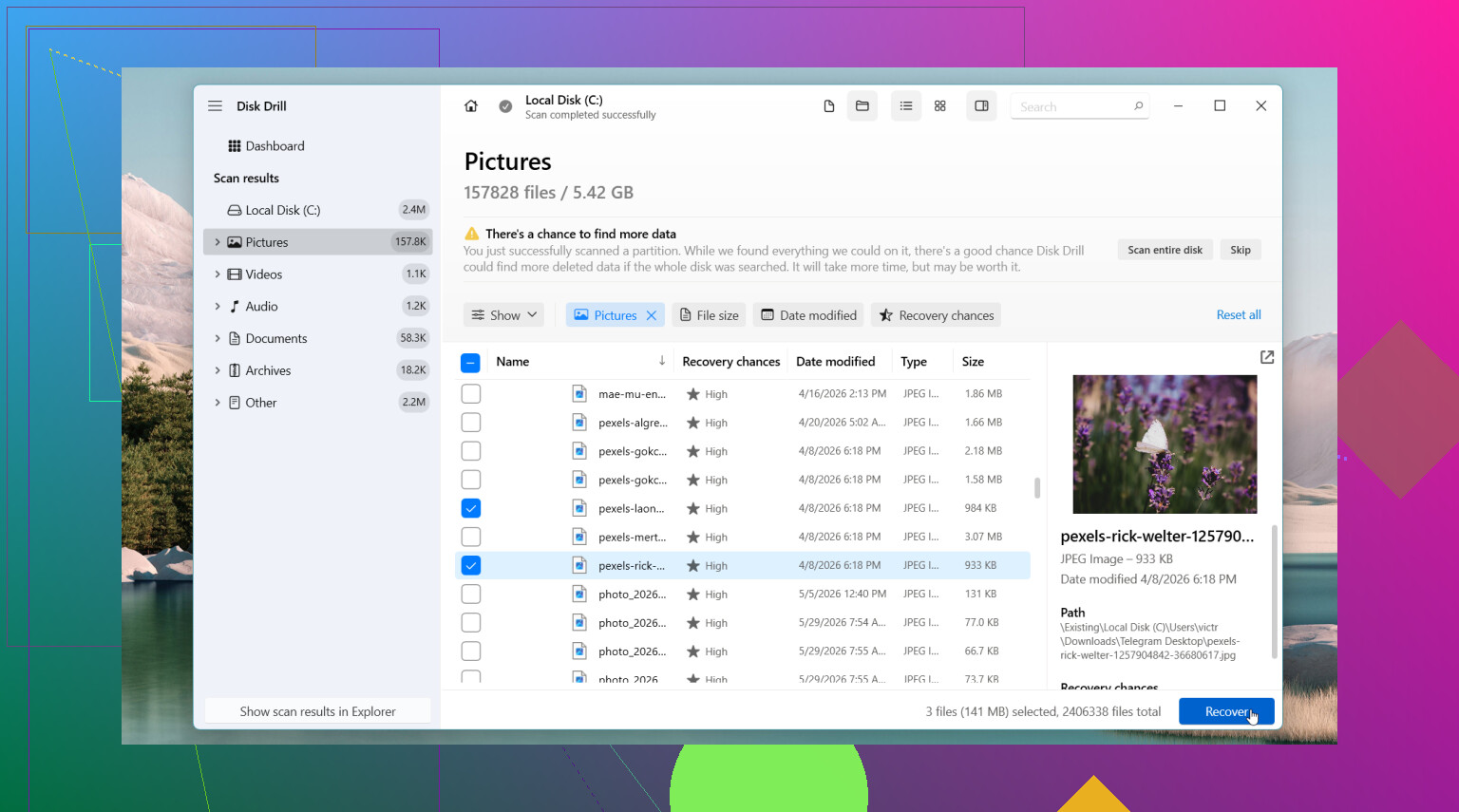
Task: Expand the Videos tree node chevron
Action: tap(218, 274)
